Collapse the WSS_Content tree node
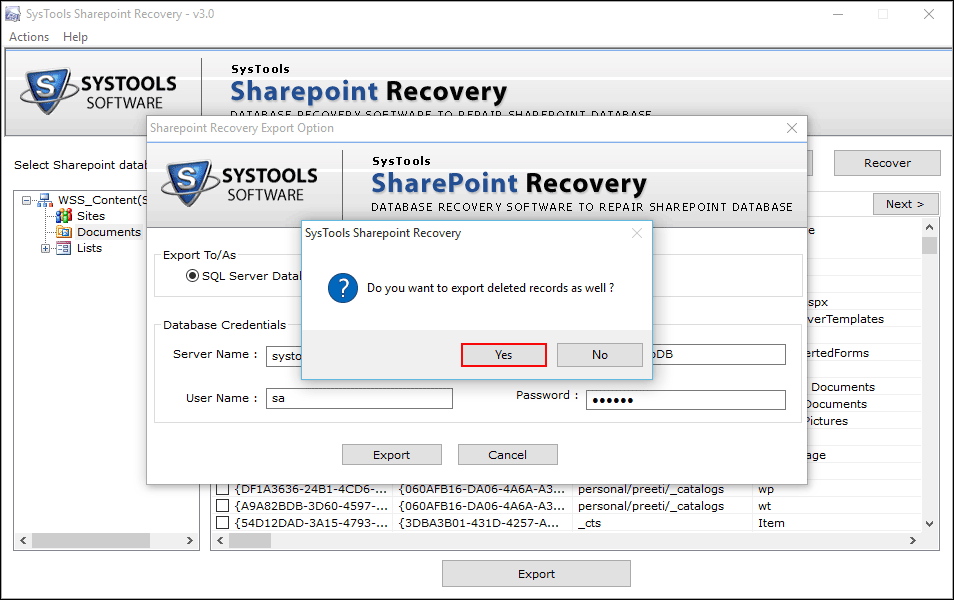Viewport: 954px width, 600px height. pyautogui.click(x=26, y=200)
